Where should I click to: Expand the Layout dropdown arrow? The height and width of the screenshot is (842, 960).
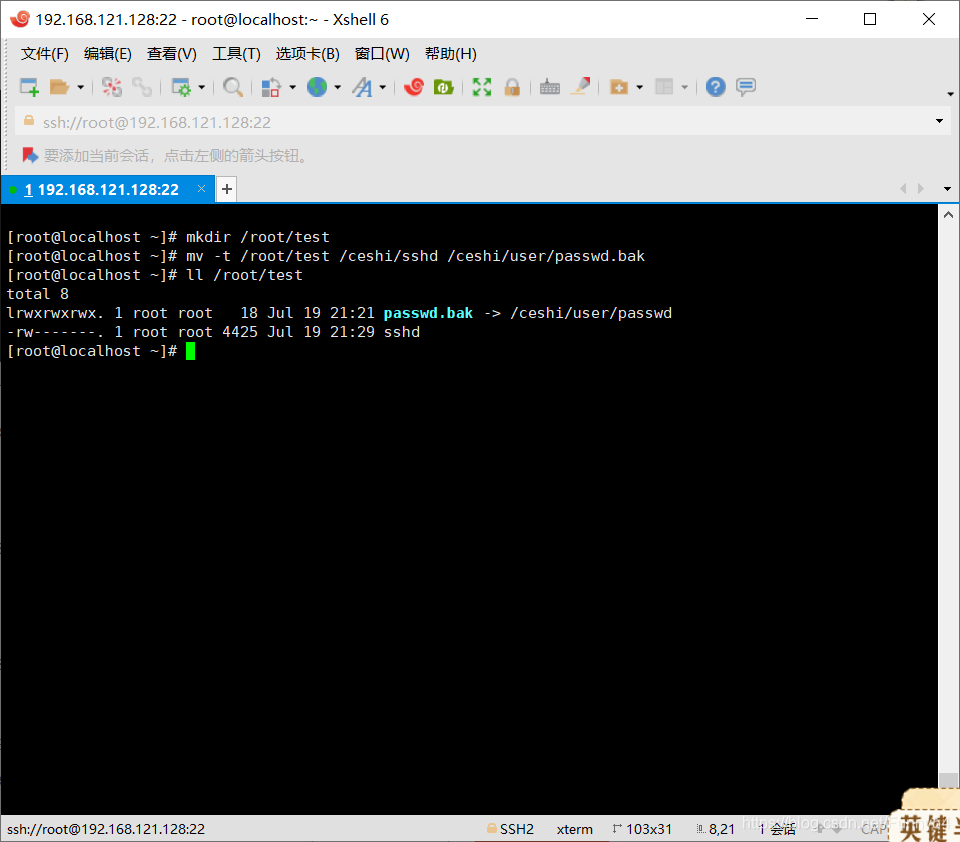(684, 88)
